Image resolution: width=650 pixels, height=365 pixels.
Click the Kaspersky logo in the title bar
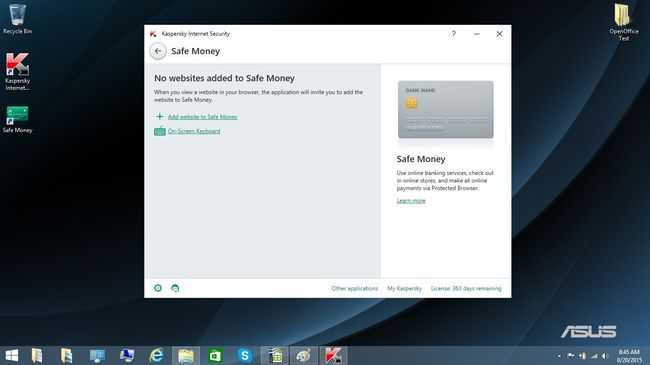coord(153,34)
